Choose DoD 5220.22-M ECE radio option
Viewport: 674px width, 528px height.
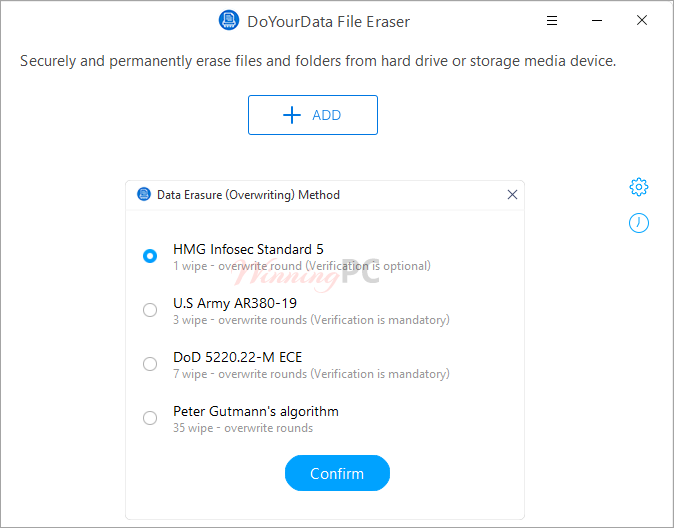150,364
